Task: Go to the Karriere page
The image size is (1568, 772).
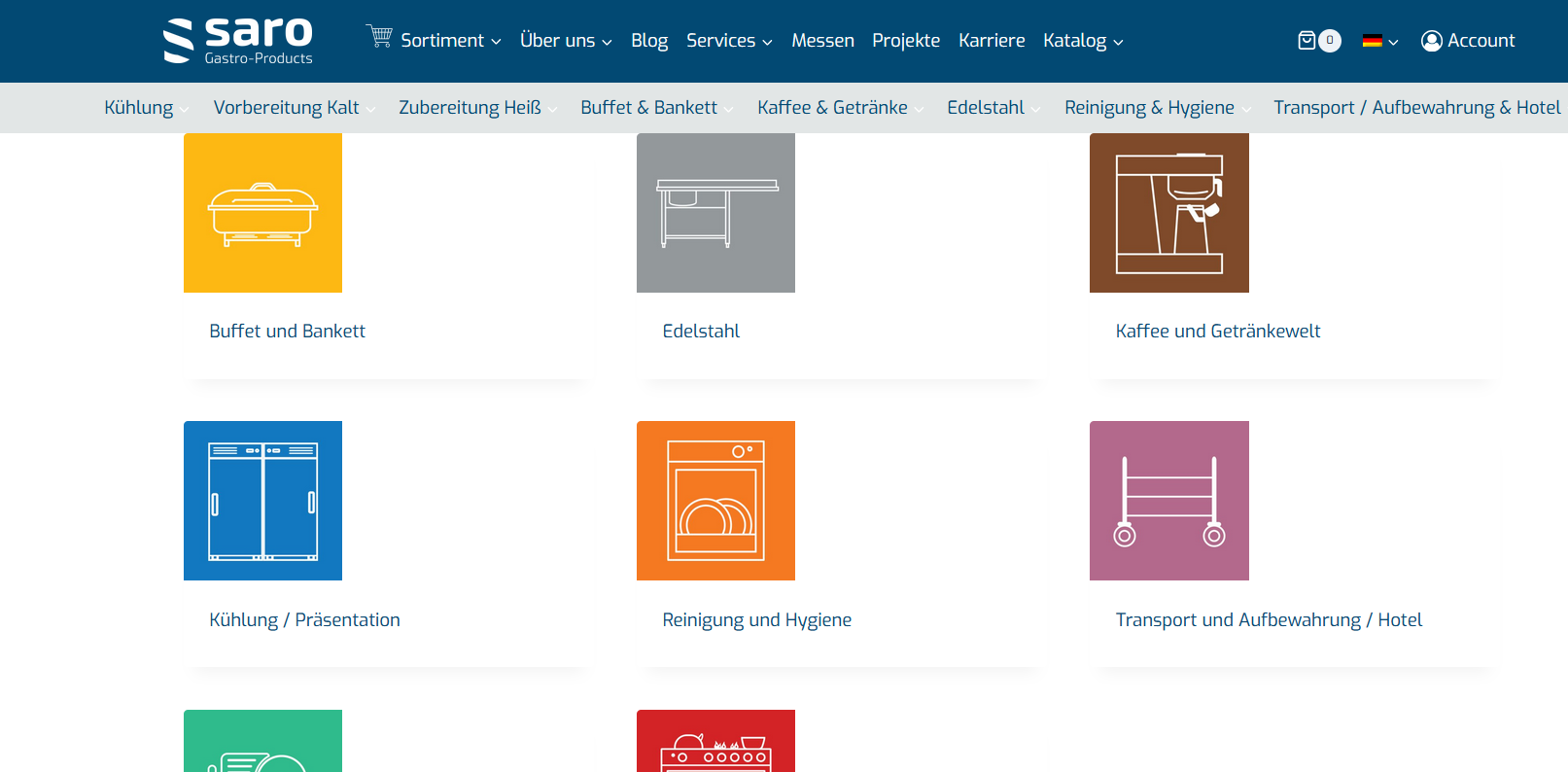Action: (992, 41)
